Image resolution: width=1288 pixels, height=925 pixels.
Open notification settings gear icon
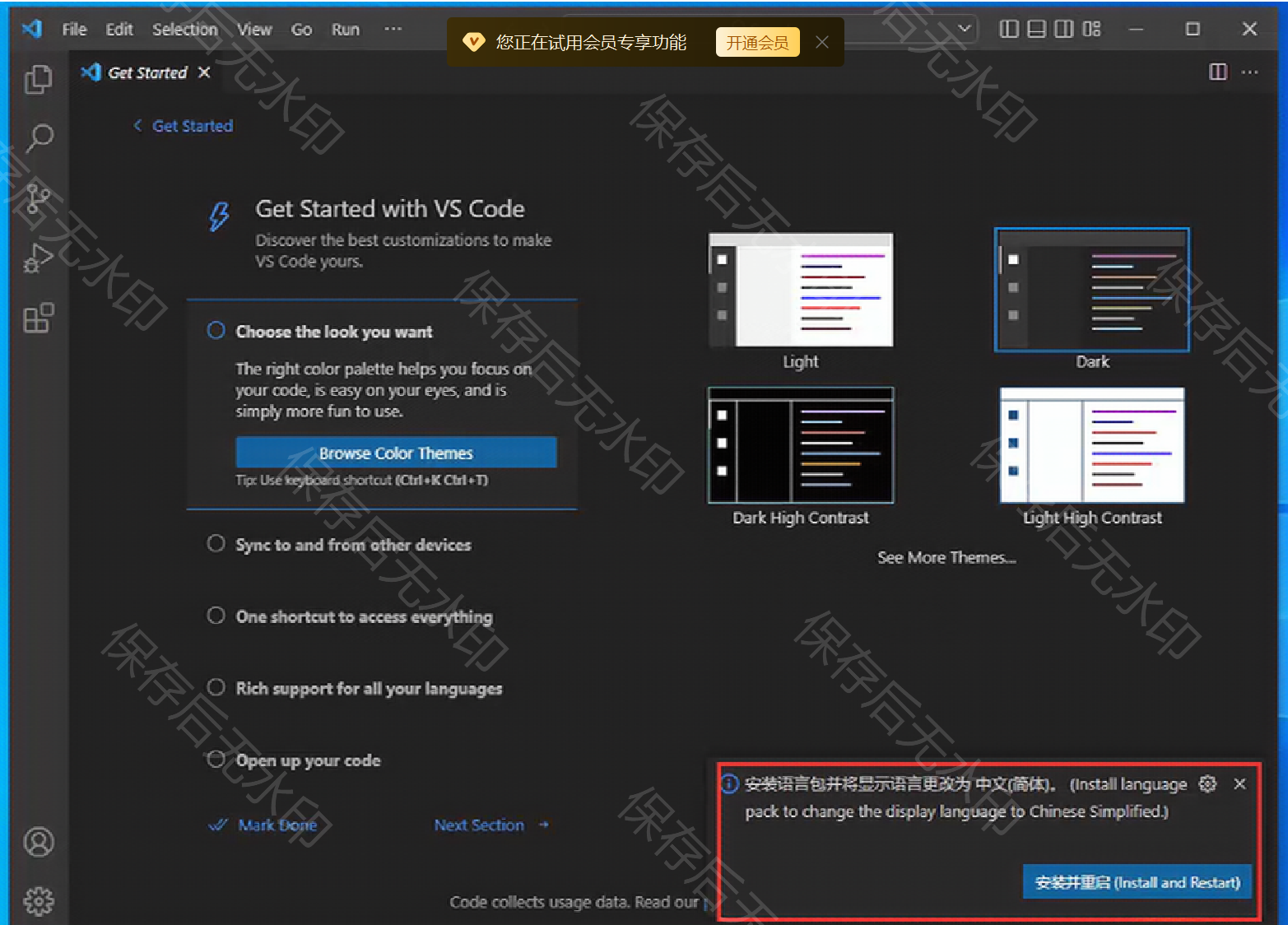(x=1207, y=783)
